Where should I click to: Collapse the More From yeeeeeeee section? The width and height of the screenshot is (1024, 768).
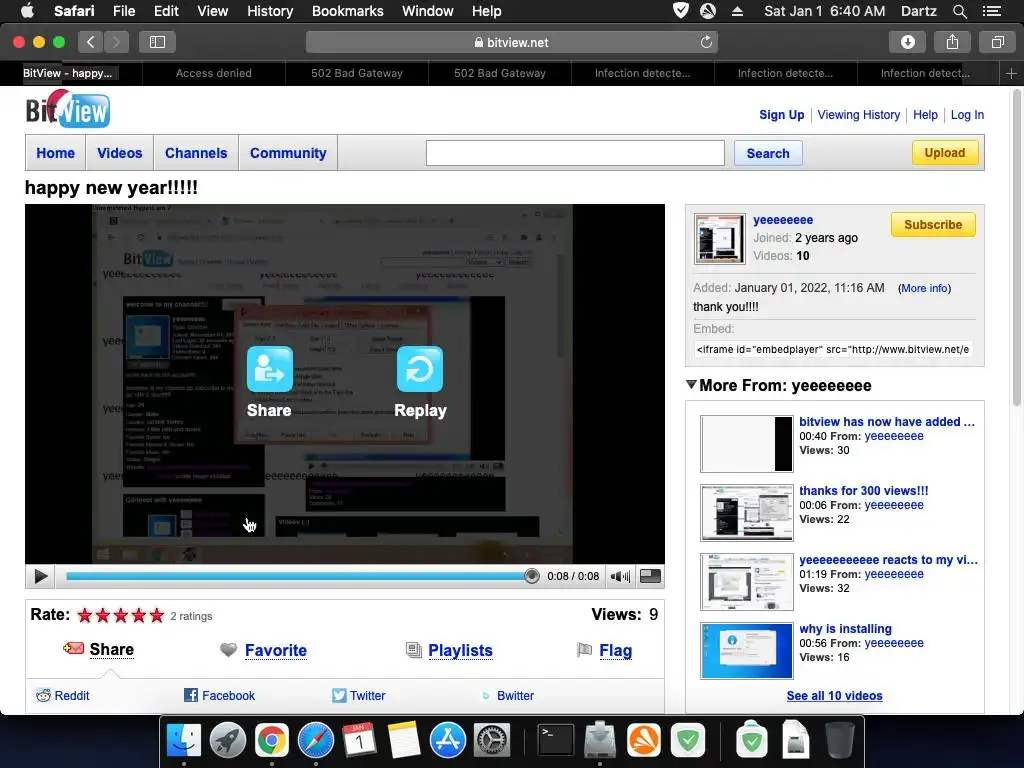pos(692,385)
